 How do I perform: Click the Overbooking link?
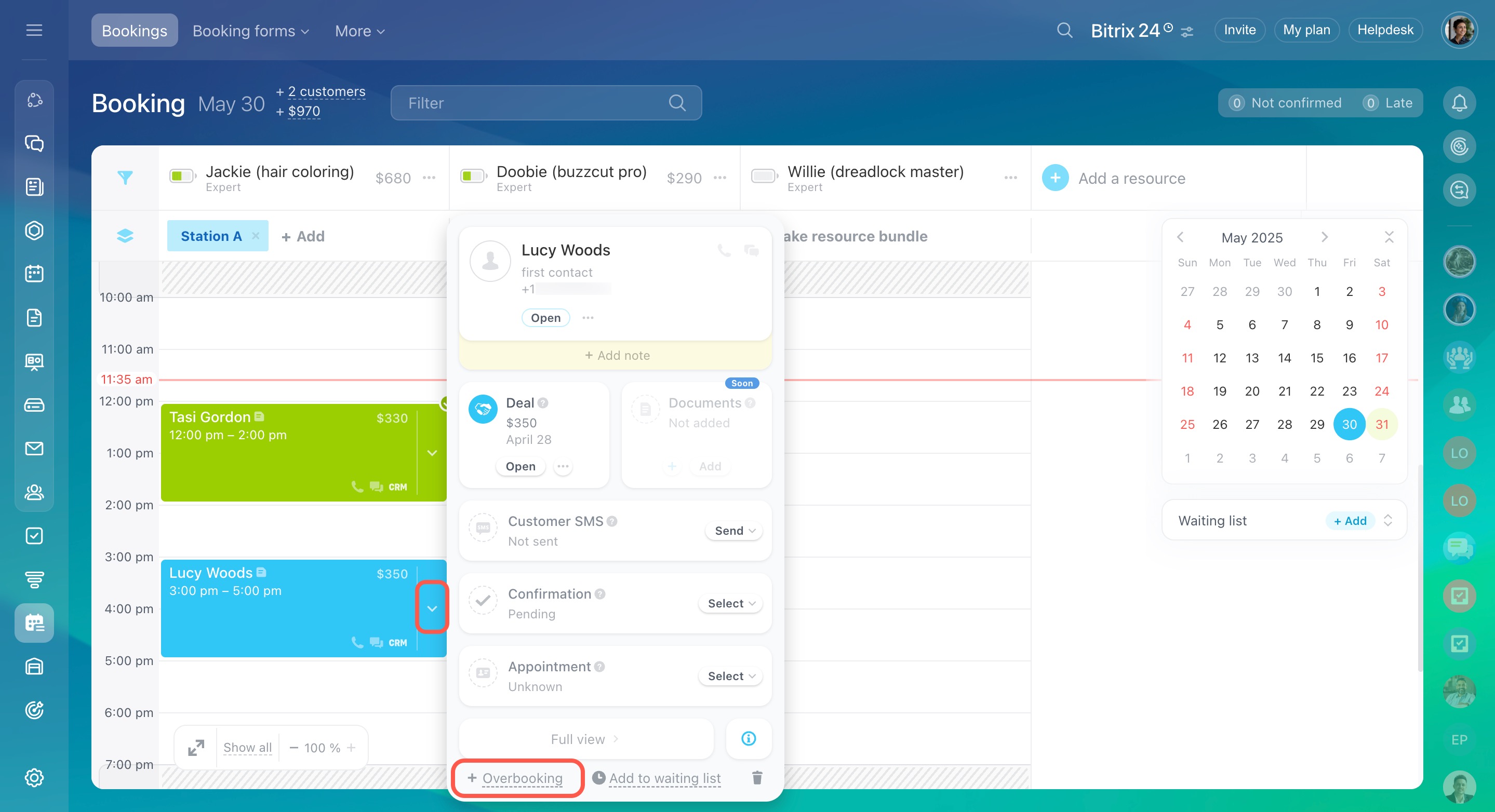point(522,778)
